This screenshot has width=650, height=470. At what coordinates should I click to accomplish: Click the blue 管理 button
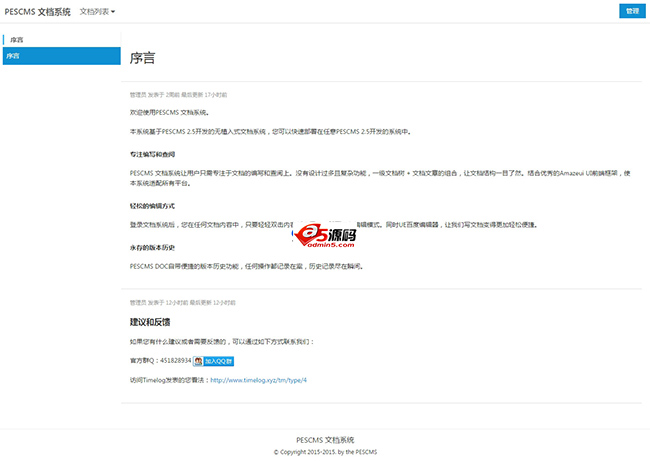point(632,11)
